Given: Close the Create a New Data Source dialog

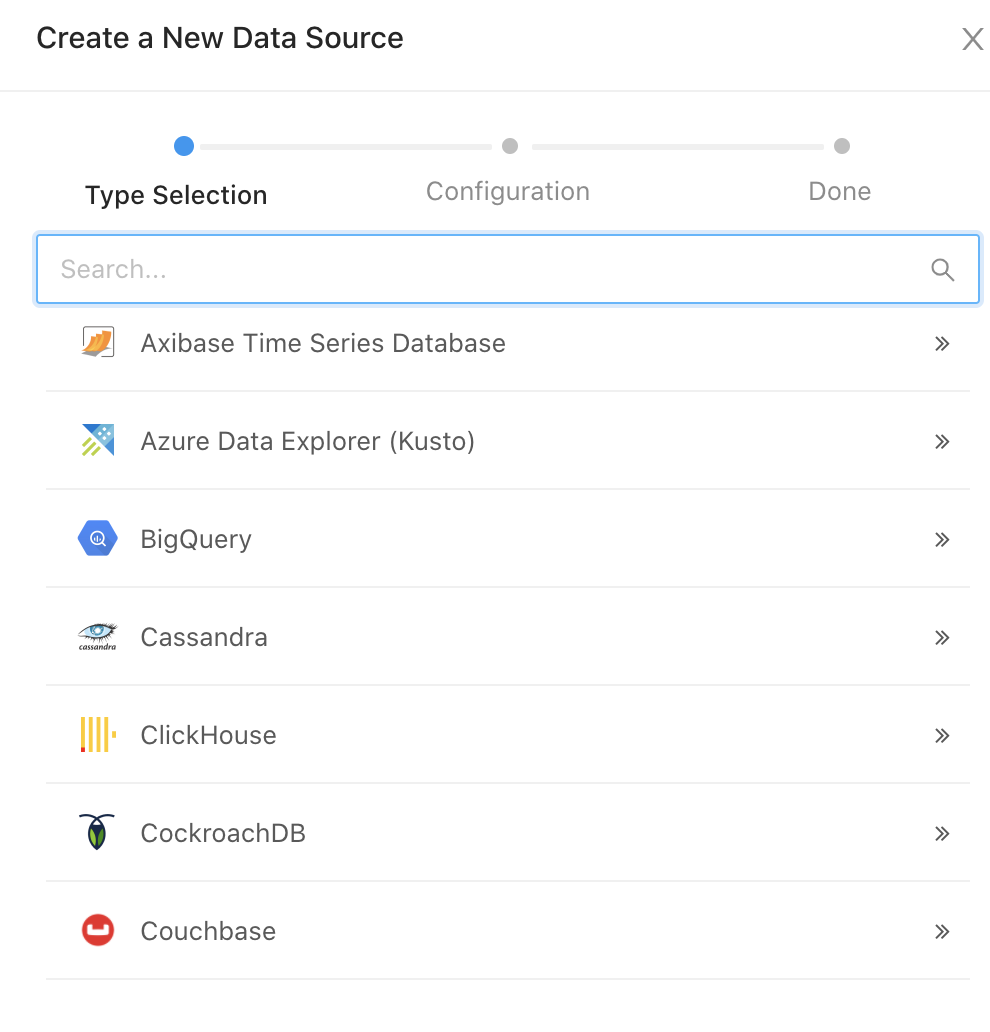Looking at the screenshot, I should [x=972, y=39].
